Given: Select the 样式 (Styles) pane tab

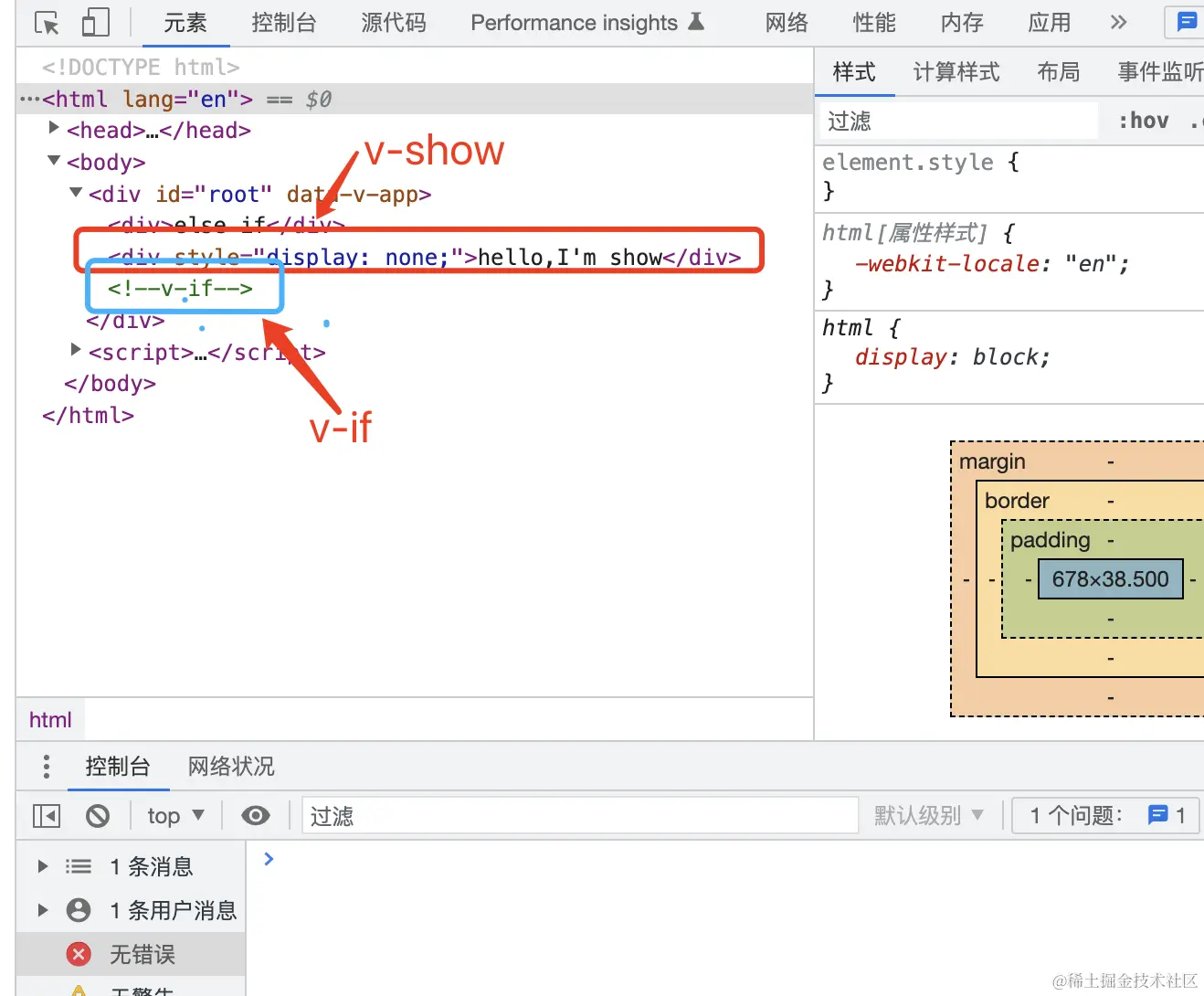Looking at the screenshot, I should [854, 72].
